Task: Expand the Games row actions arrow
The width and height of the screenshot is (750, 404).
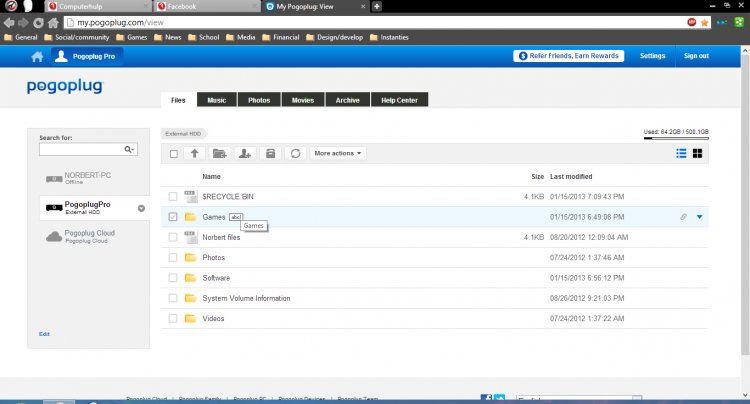Action: pyautogui.click(x=699, y=217)
